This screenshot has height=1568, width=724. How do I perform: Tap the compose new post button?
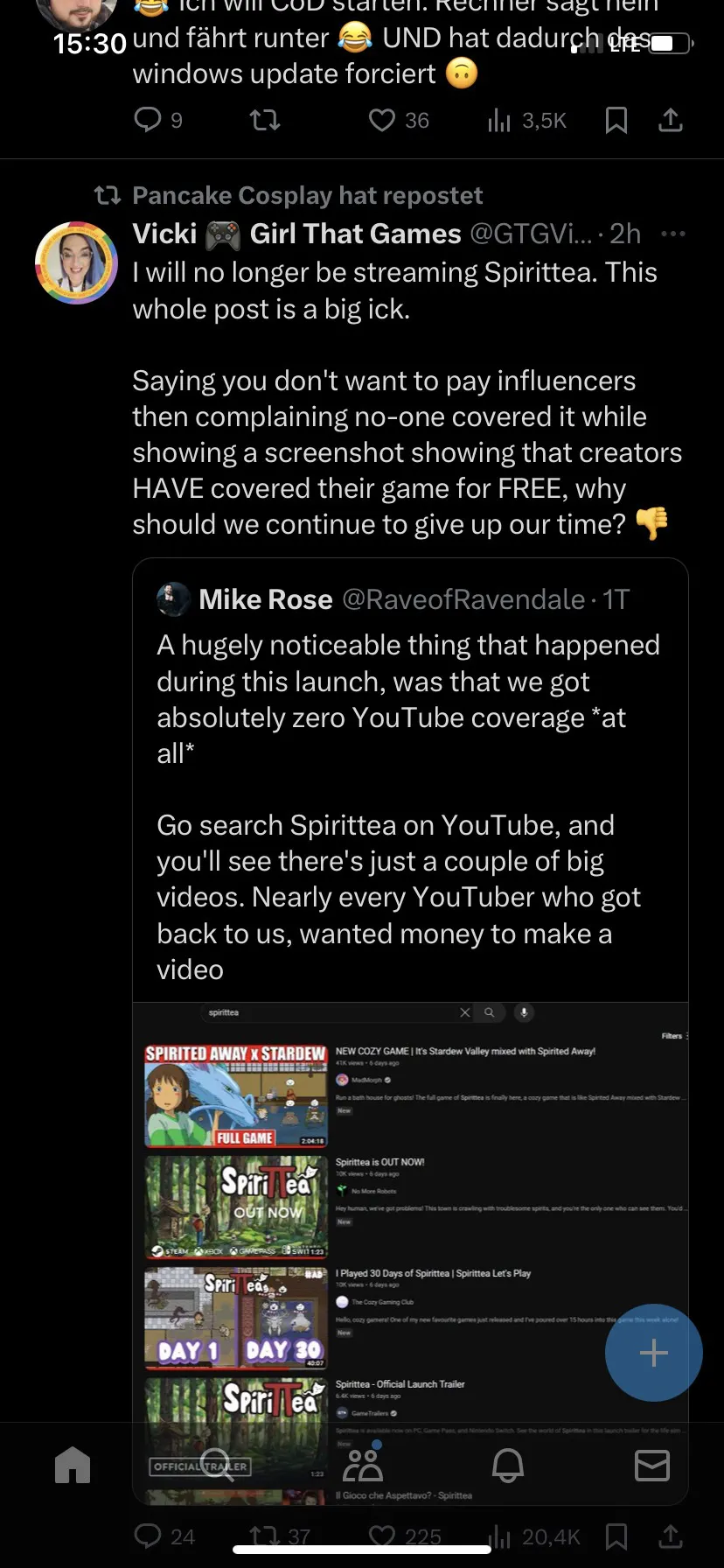tap(653, 1353)
